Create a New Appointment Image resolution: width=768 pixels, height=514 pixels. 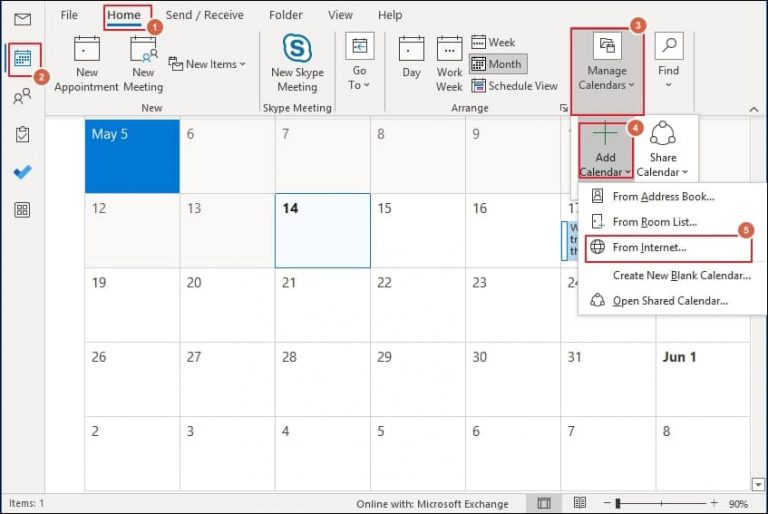tap(87, 64)
